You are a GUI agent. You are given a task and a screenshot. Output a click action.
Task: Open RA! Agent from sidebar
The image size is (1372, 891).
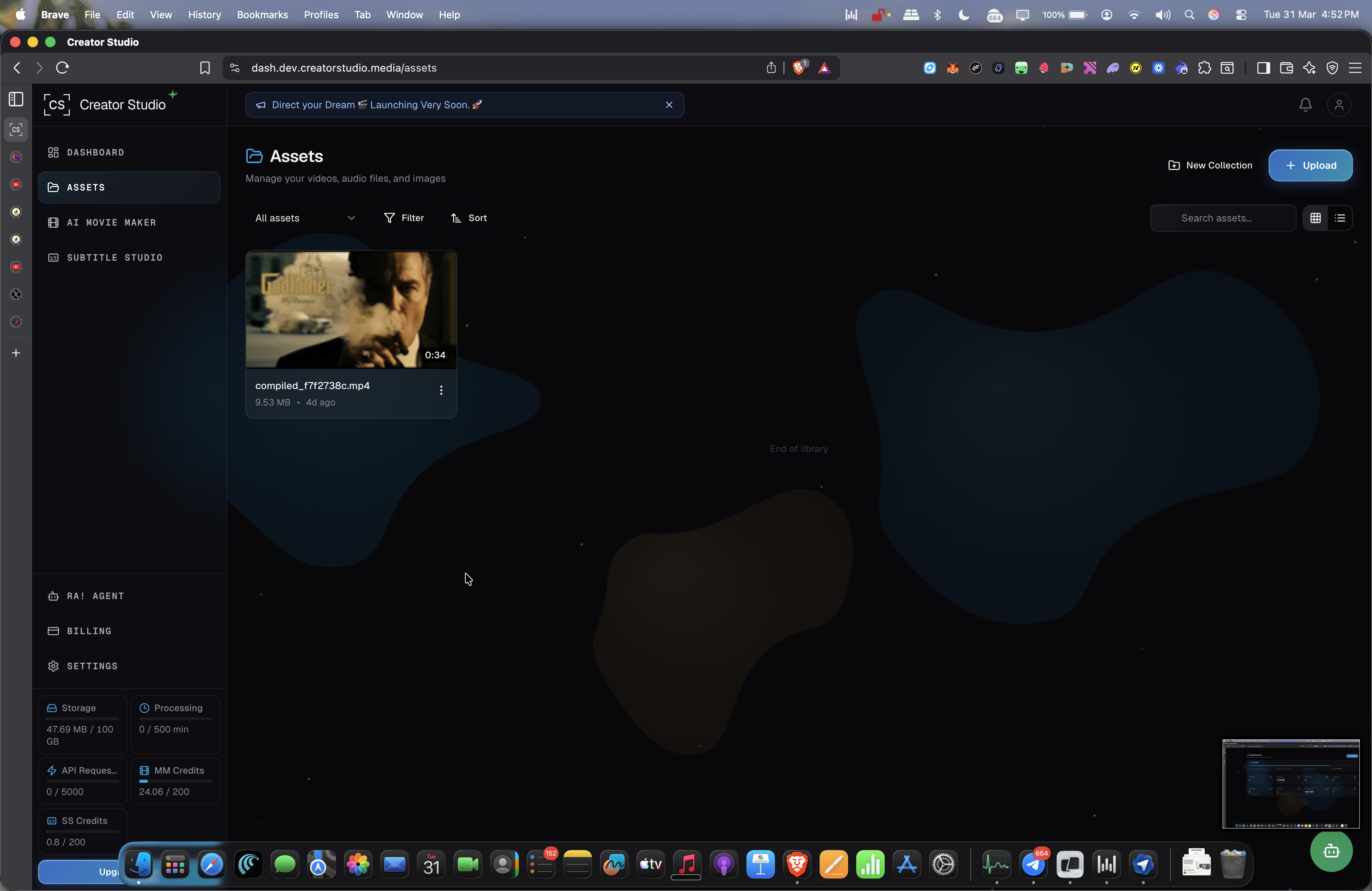point(128,596)
